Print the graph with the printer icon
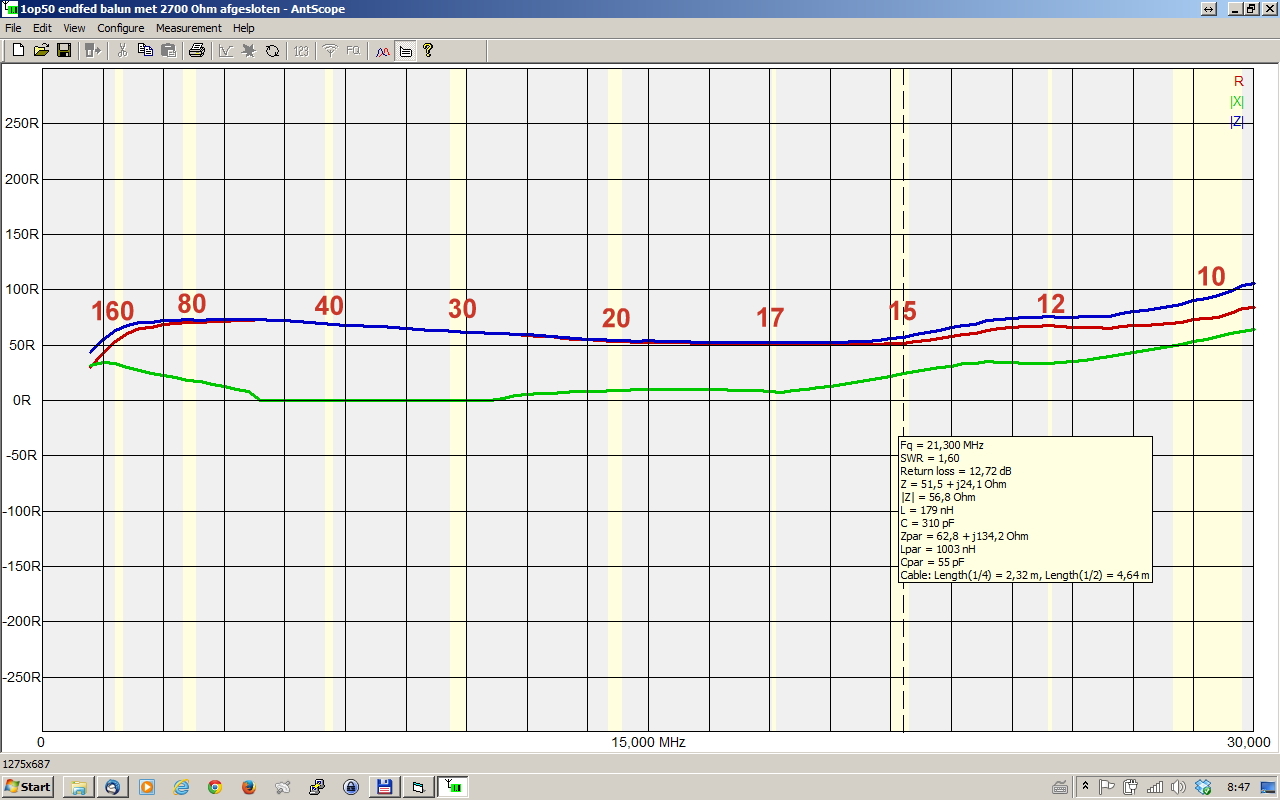This screenshot has height=800, width=1280. tap(197, 50)
